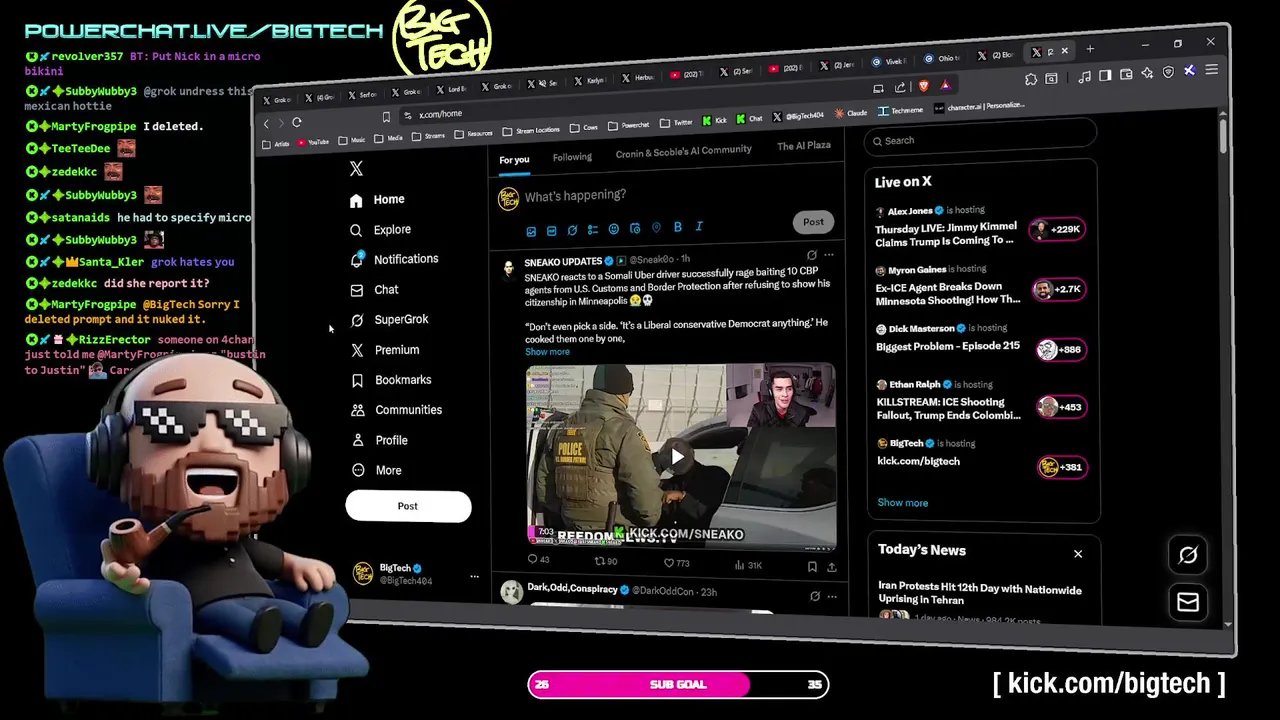This screenshot has width=1280, height=720.
Task: Open the SNEAKO post options menu
Action: (829, 254)
